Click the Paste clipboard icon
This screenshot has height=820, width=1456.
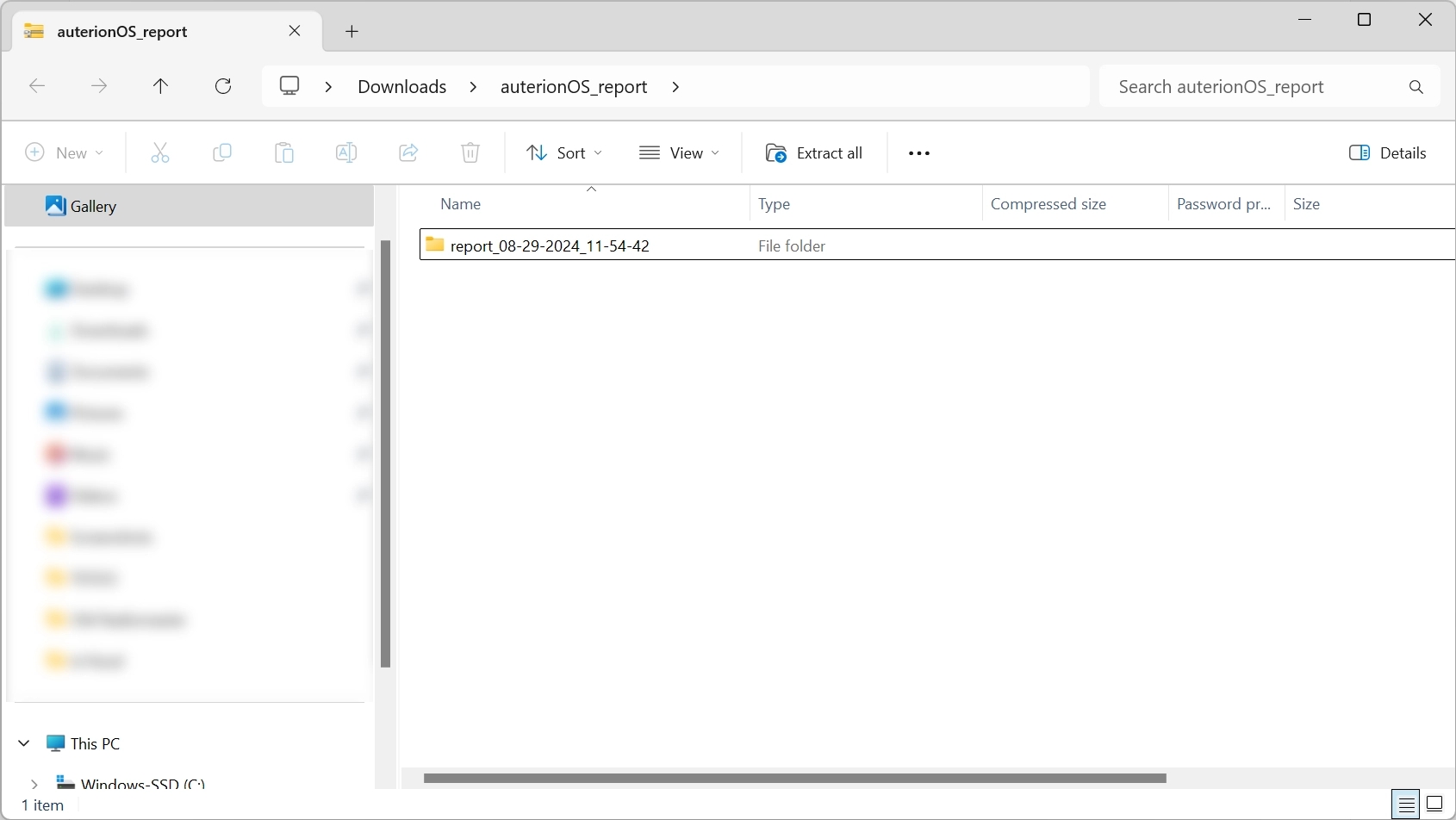click(x=284, y=152)
